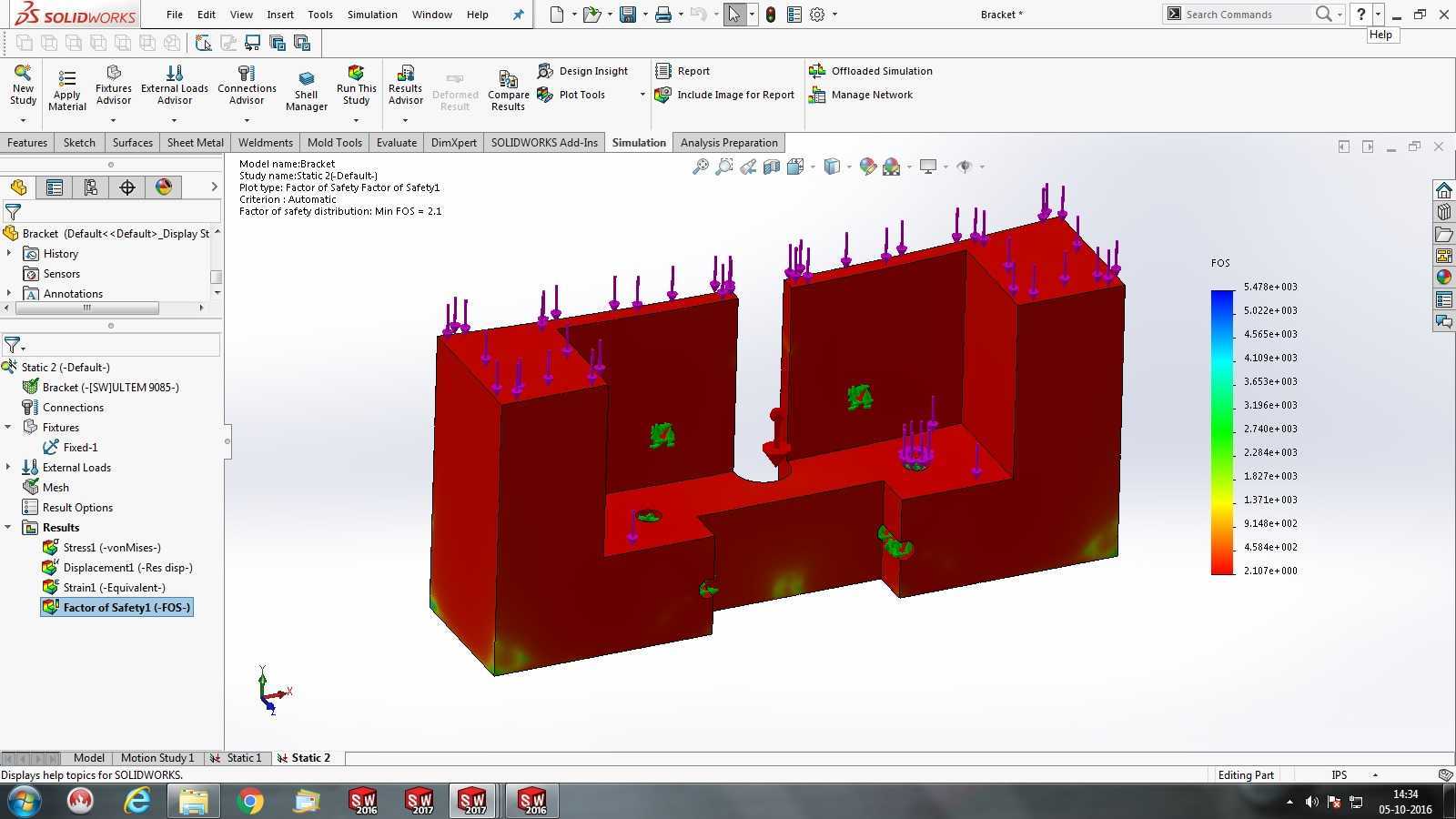The height and width of the screenshot is (819, 1456).
Task: Toggle the menu bar pin
Action: (518, 15)
